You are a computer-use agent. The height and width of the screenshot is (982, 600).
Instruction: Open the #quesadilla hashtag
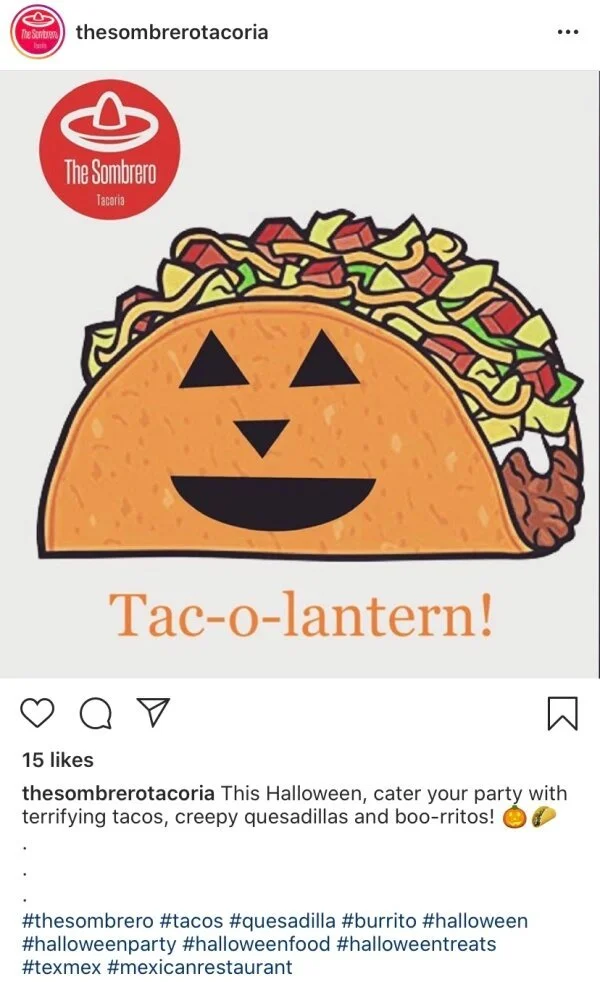282,921
